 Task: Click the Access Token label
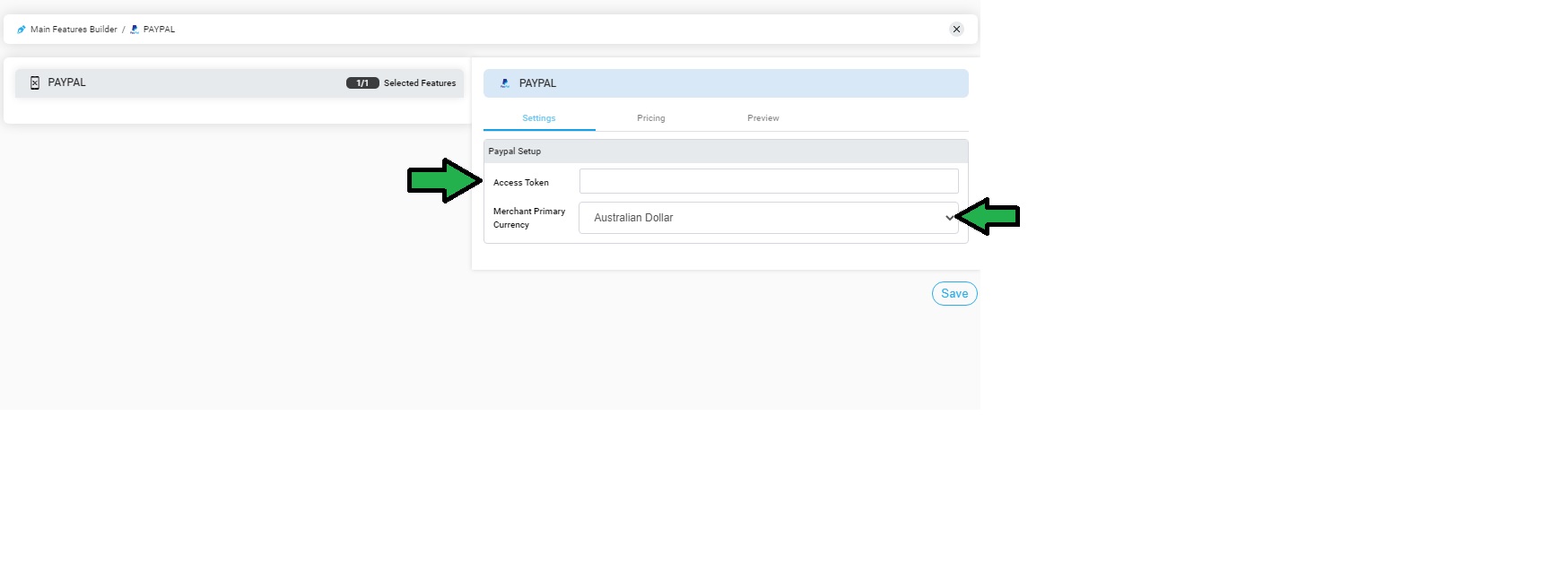[x=521, y=183]
